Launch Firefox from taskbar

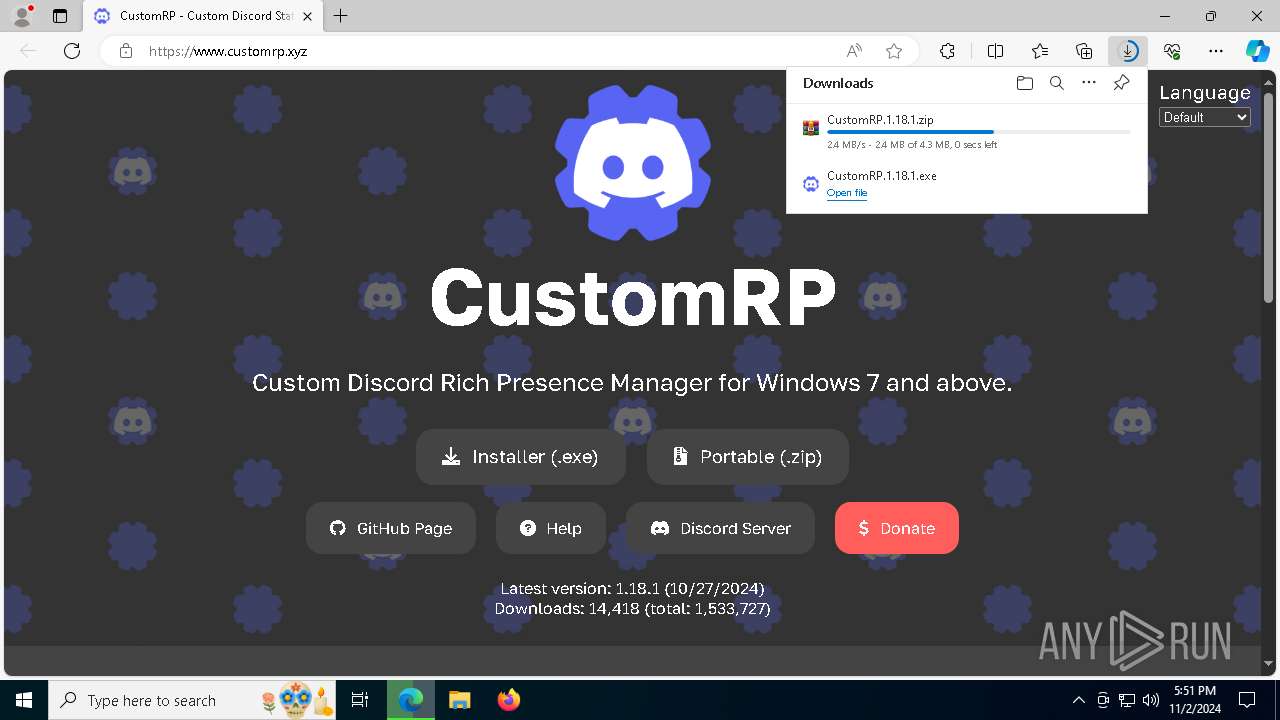508,700
